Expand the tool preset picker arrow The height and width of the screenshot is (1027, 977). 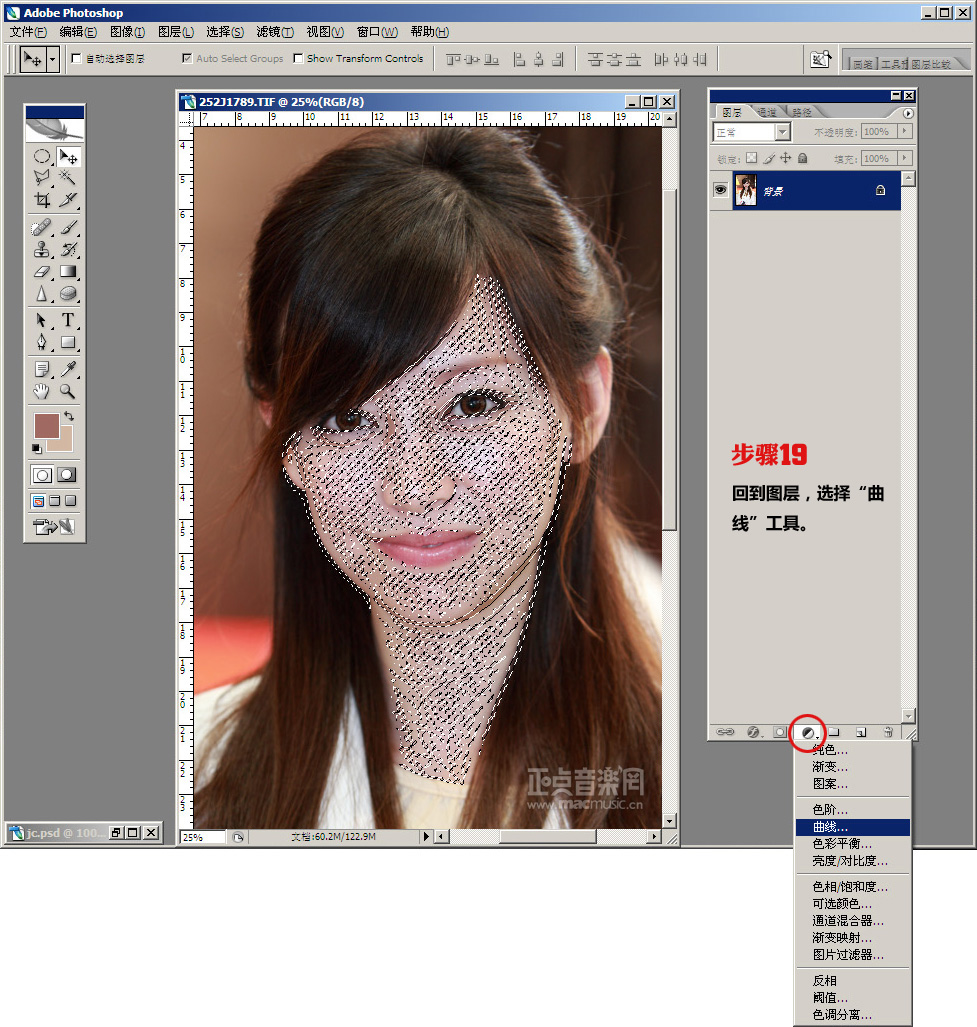tap(52, 59)
